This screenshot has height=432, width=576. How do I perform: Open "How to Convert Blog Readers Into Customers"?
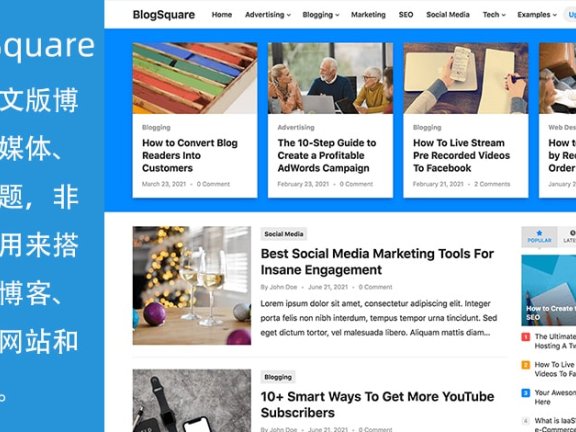(x=190, y=155)
